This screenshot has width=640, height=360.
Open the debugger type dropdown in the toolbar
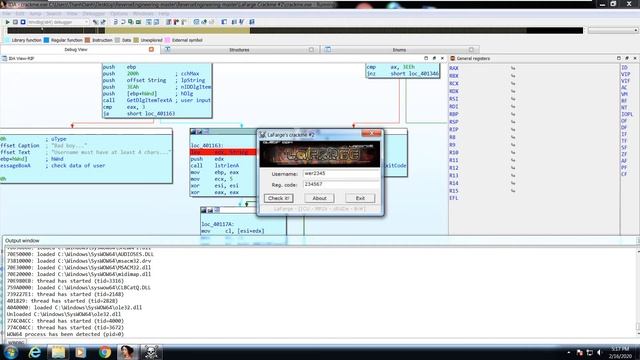(x=58, y=22)
